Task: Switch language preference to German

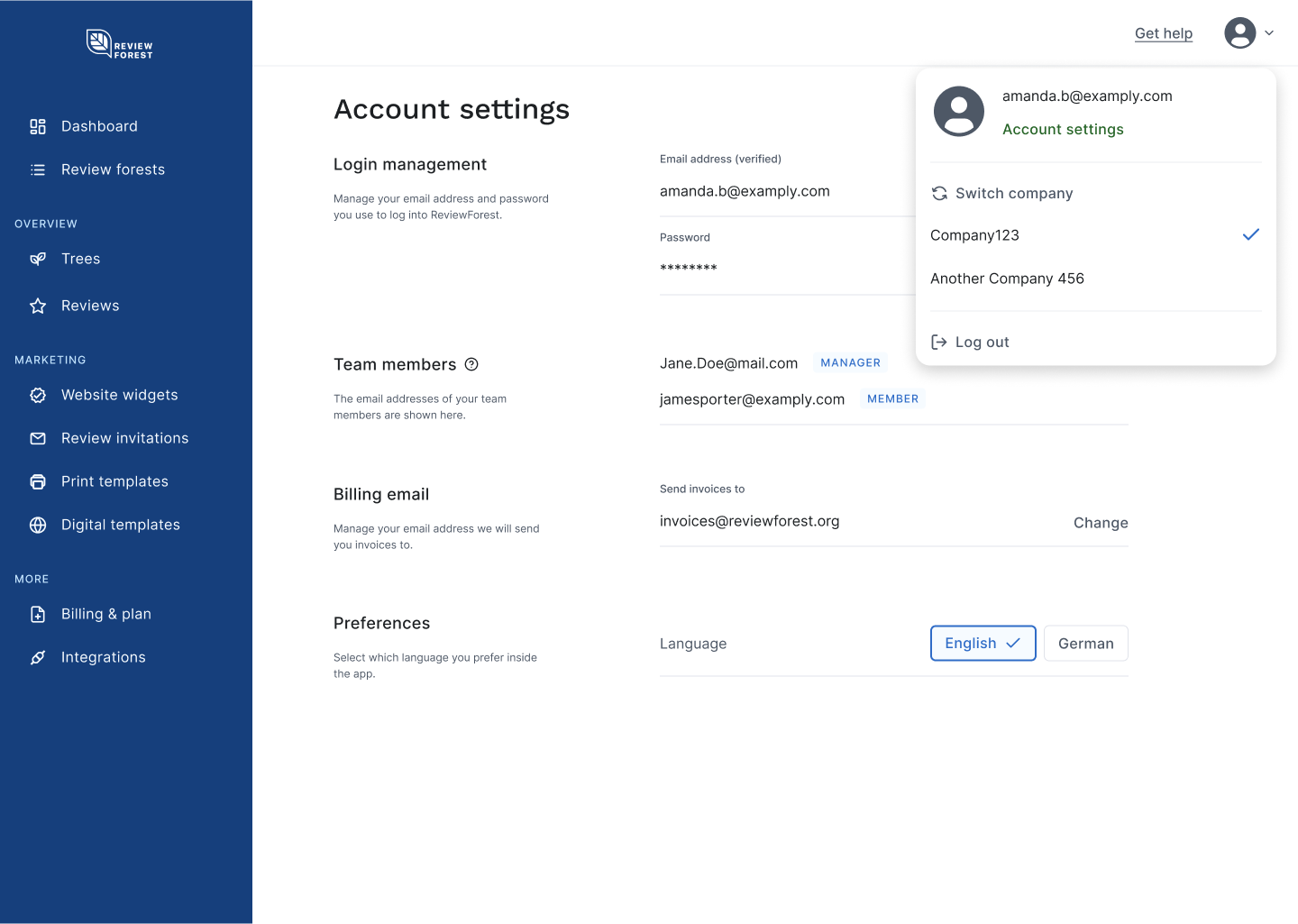Action: (1085, 644)
